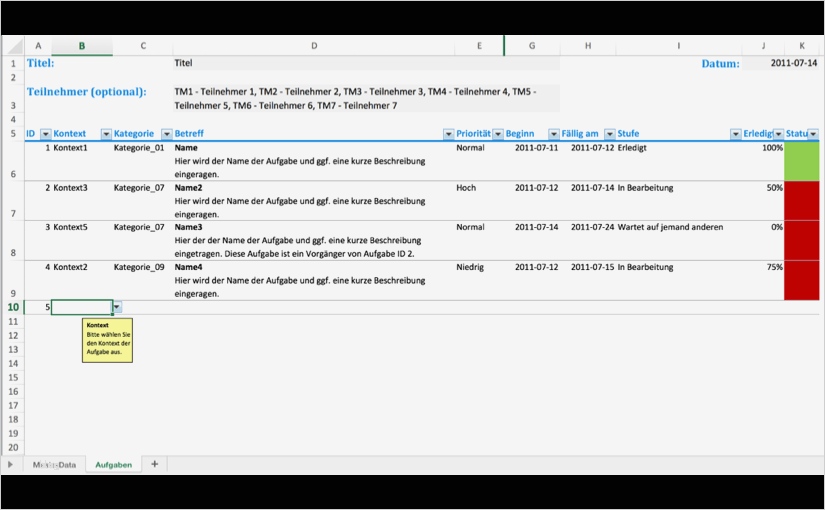Select column C header
The image size is (825, 510).
[143, 46]
